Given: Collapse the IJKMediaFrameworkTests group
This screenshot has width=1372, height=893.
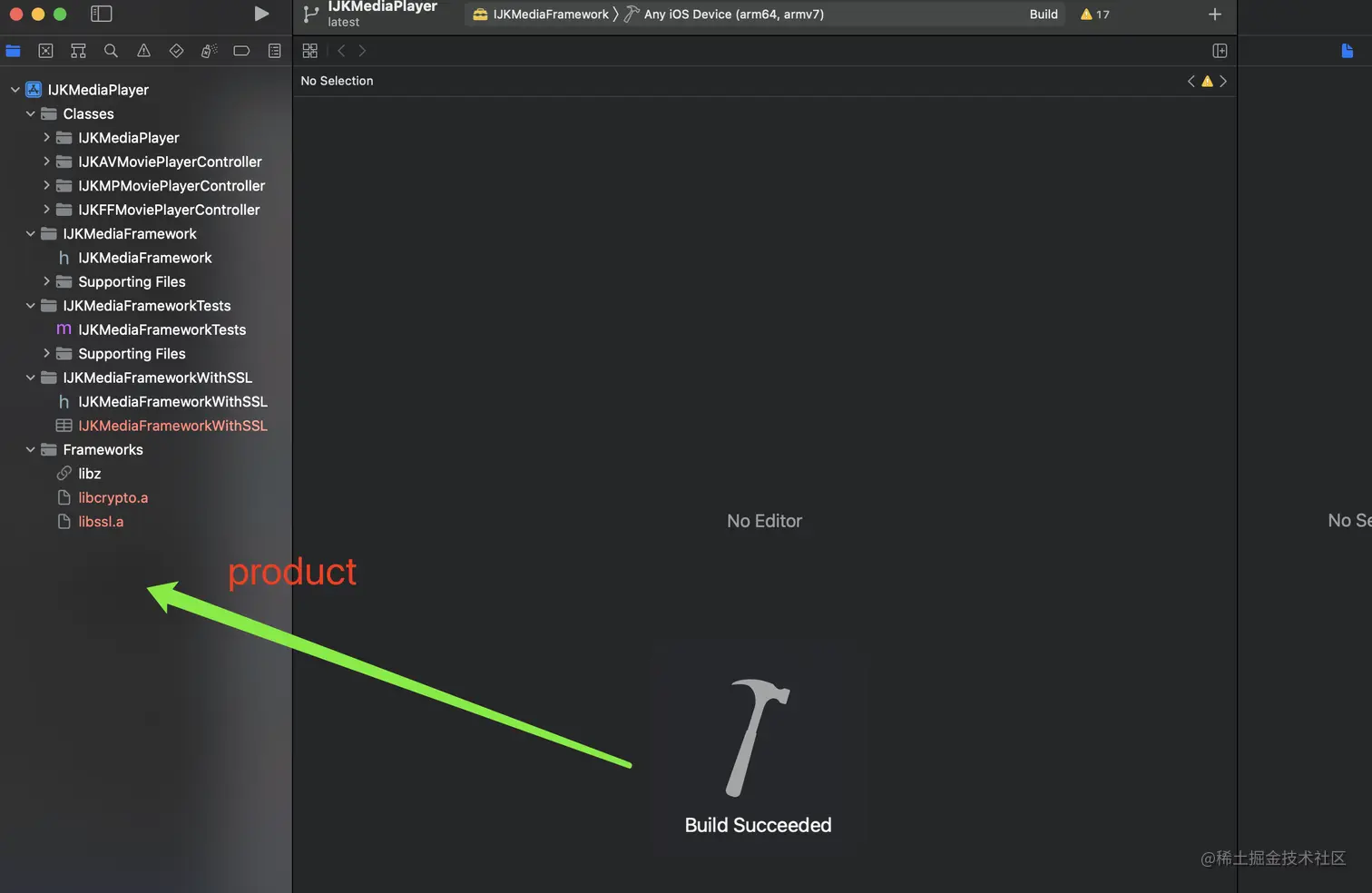Looking at the screenshot, I should click(x=30, y=306).
